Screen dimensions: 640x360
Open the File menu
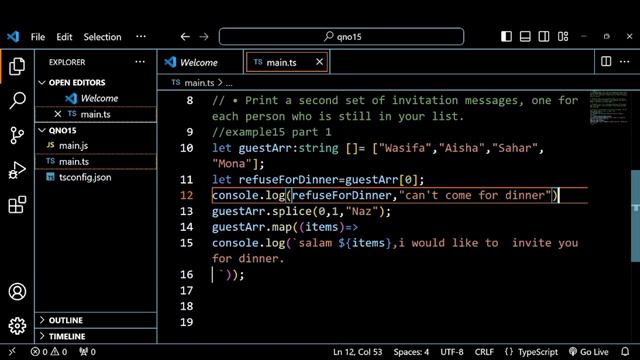tap(38, 37)
